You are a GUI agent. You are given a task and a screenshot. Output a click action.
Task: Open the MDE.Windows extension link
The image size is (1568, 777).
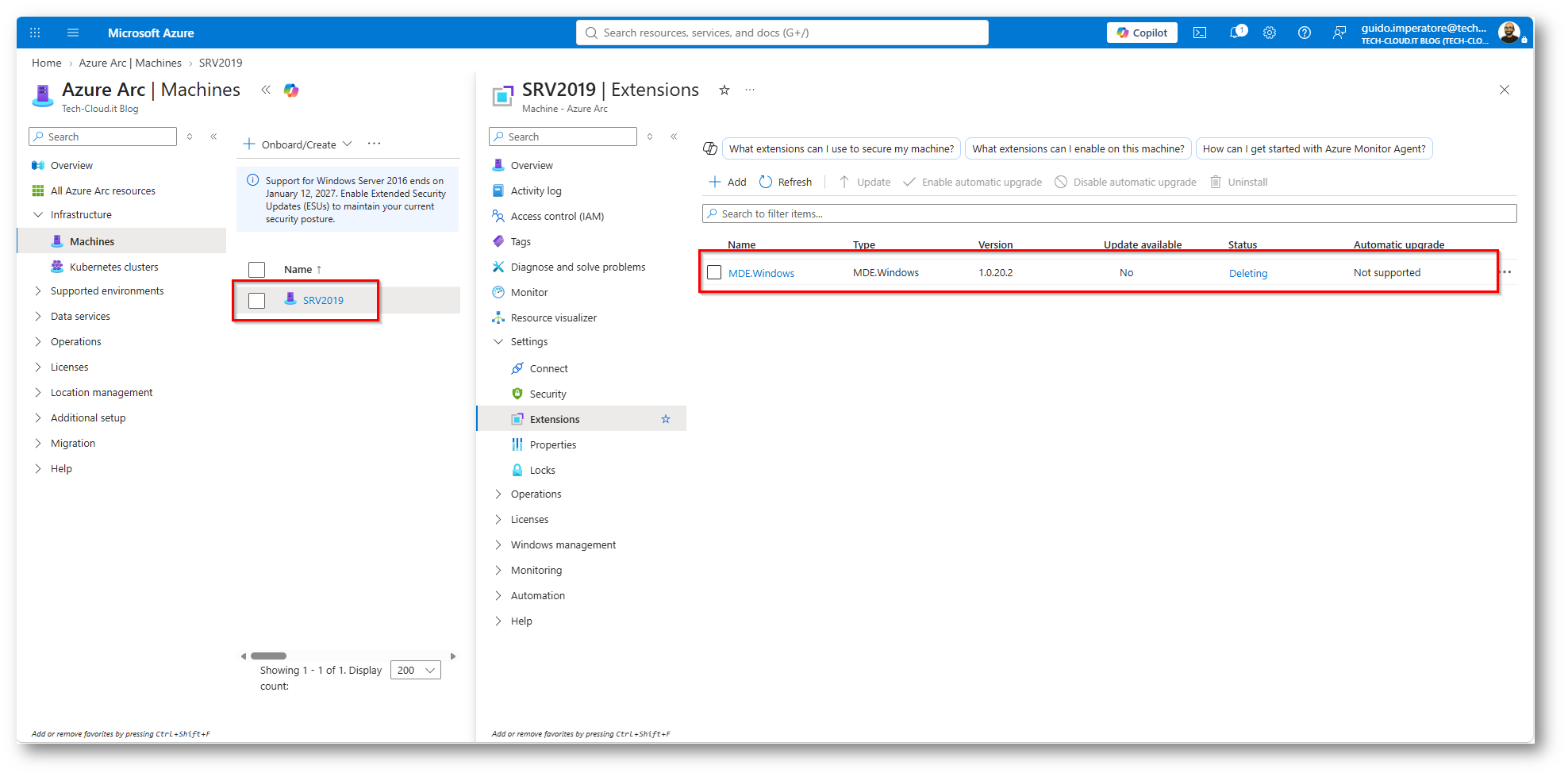coord(761,273)
